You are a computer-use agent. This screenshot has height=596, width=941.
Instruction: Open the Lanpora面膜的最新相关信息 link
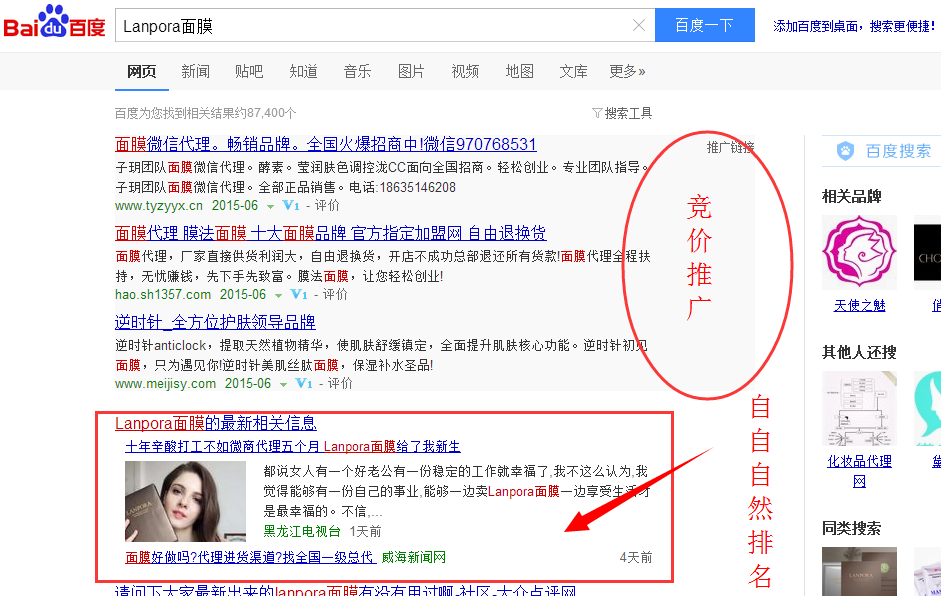[216, 423]
